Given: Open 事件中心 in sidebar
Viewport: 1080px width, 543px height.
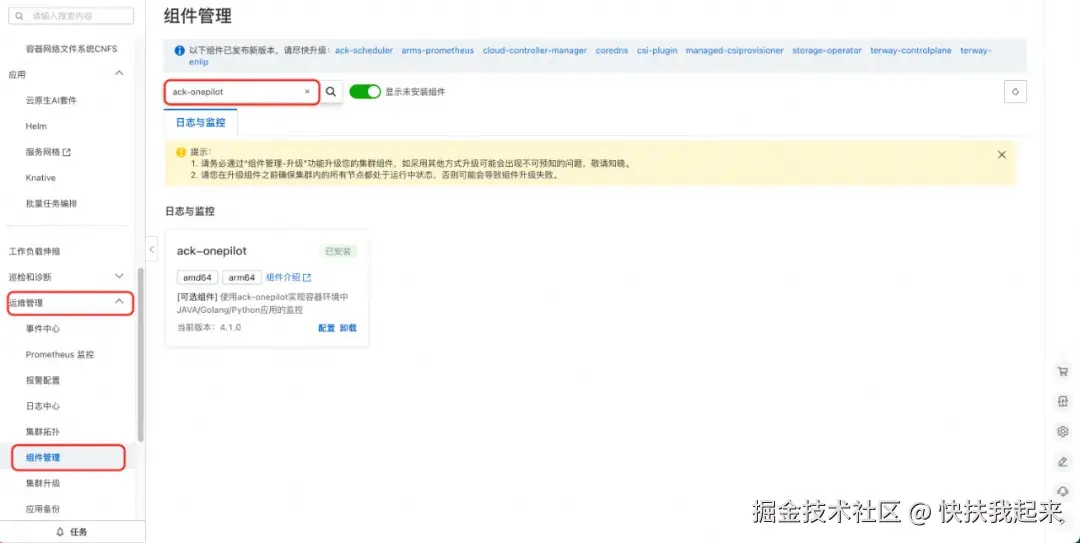Looking at the screenshot, I should (x=43, y=329).
